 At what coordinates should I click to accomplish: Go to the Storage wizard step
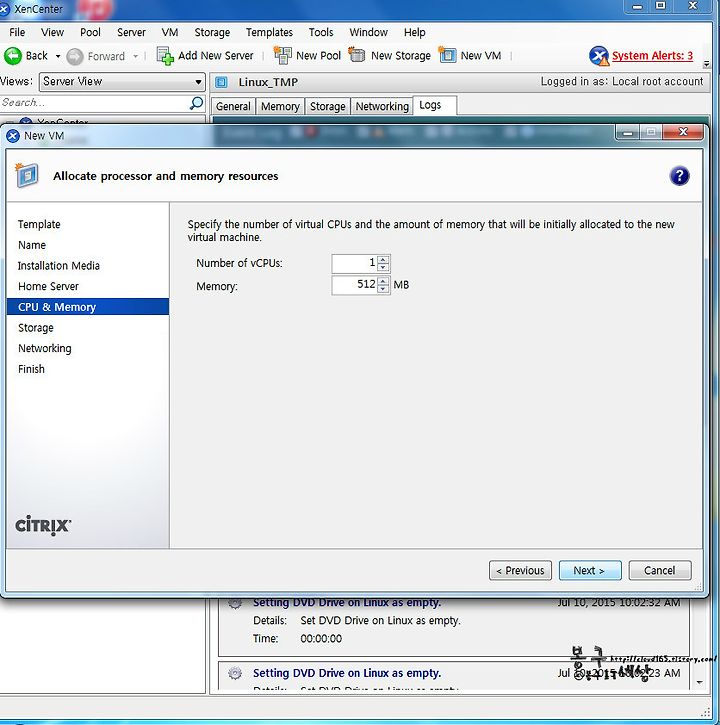(x=36, y=328)
